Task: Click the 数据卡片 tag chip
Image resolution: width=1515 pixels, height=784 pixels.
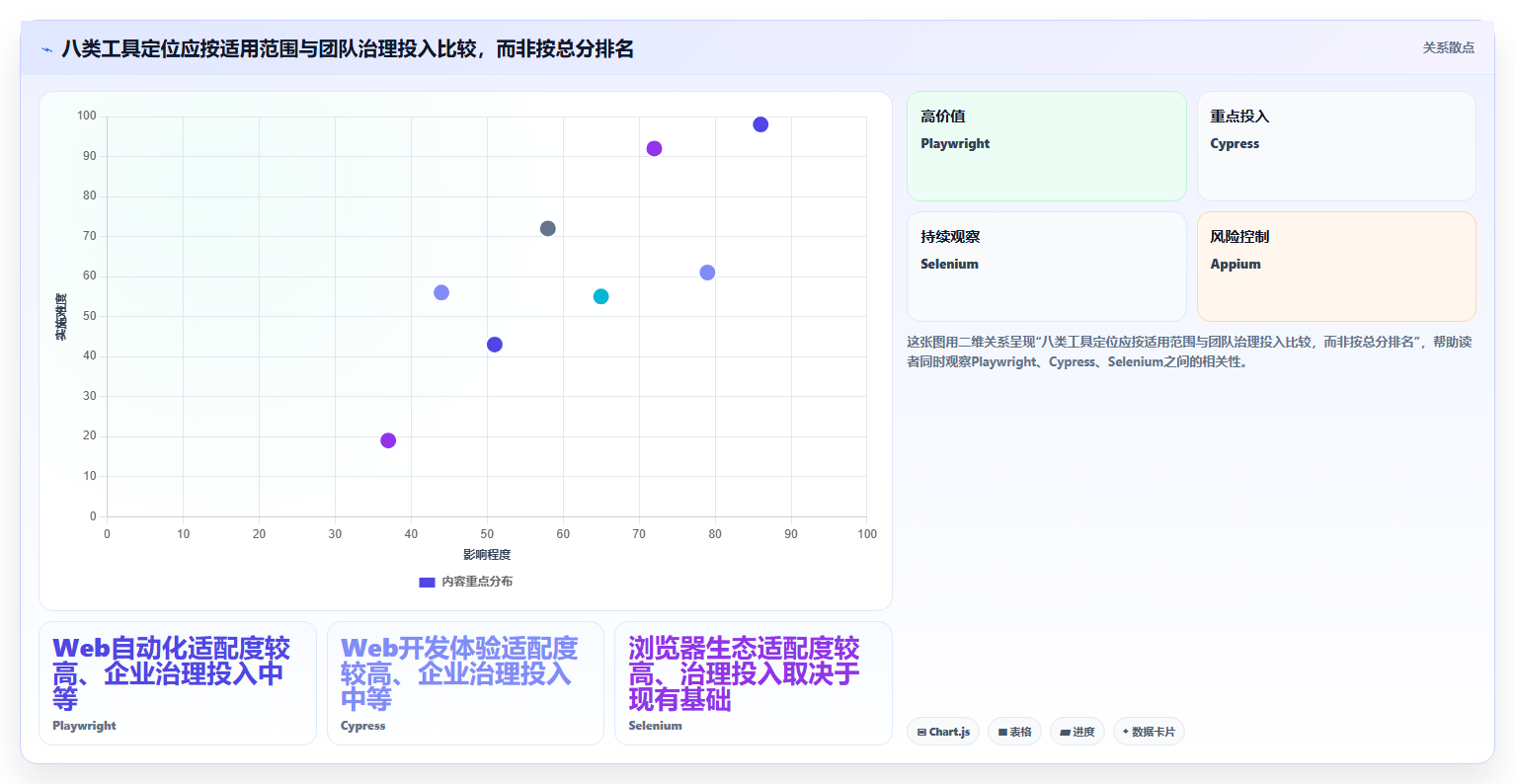Action: (x=1149, y=732)
